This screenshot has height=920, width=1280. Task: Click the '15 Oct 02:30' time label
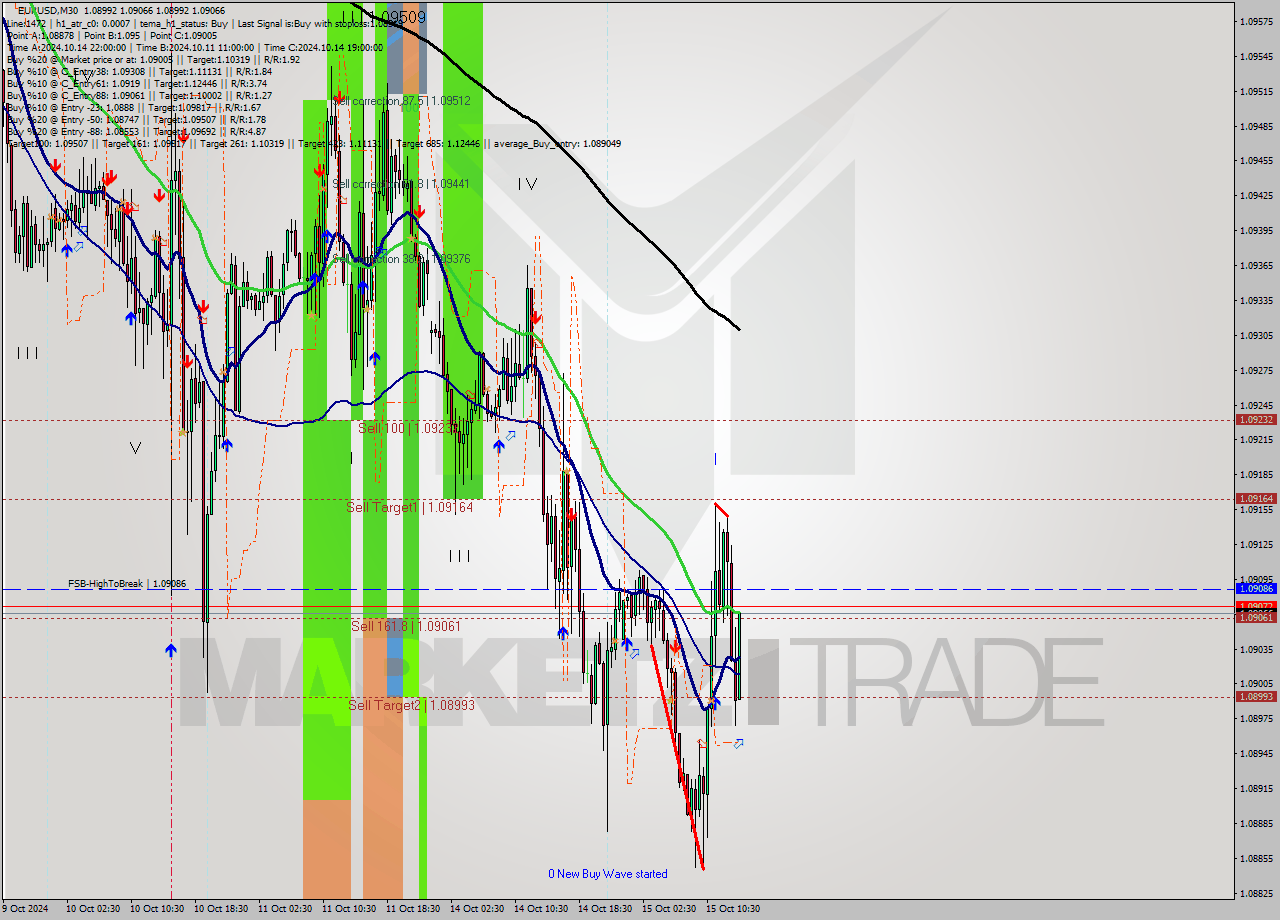670,909
